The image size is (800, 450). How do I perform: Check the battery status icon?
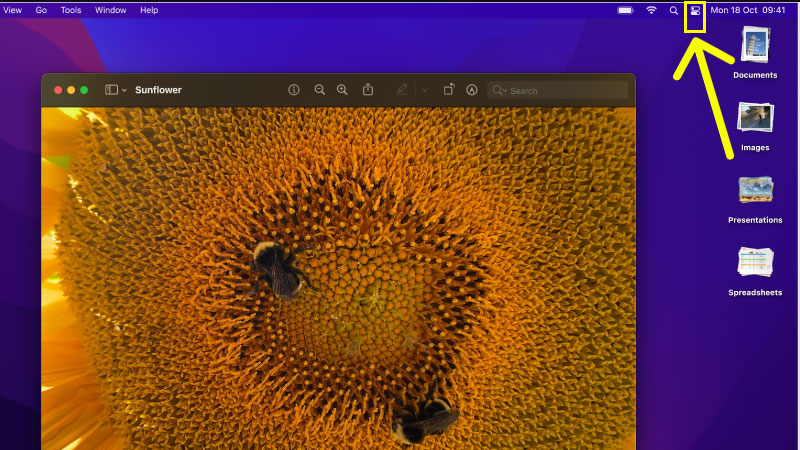[626, 10]
